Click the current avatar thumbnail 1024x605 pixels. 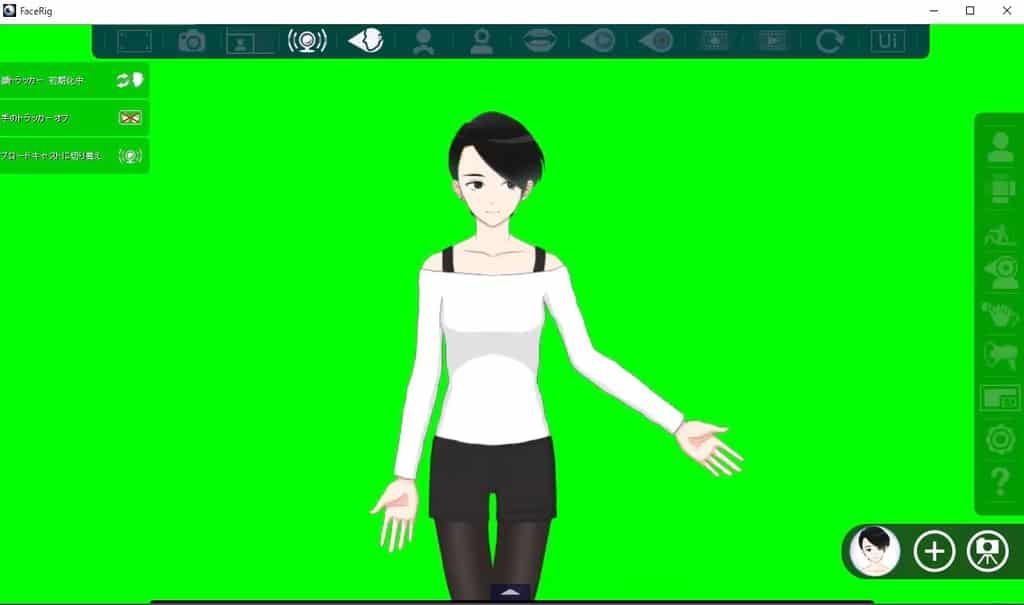875,551
